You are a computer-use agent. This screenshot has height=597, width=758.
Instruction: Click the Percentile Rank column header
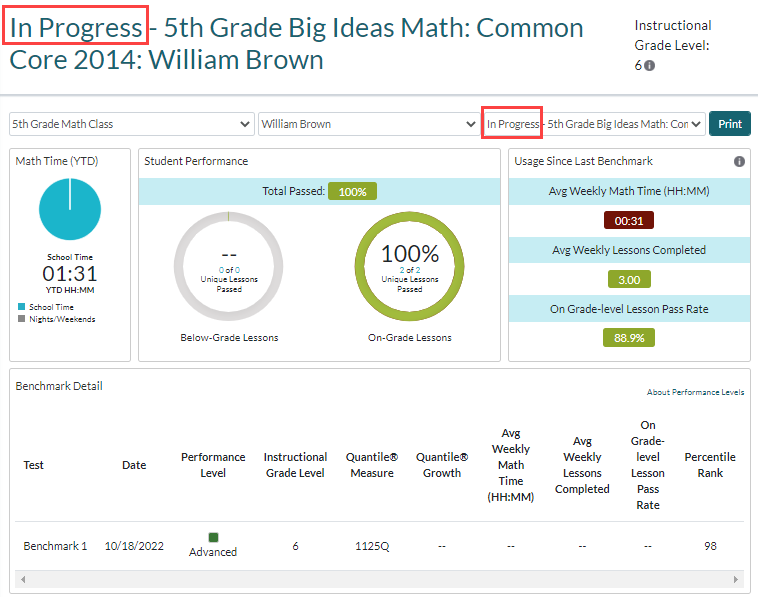pyautogui.click(x=710, y=465)
